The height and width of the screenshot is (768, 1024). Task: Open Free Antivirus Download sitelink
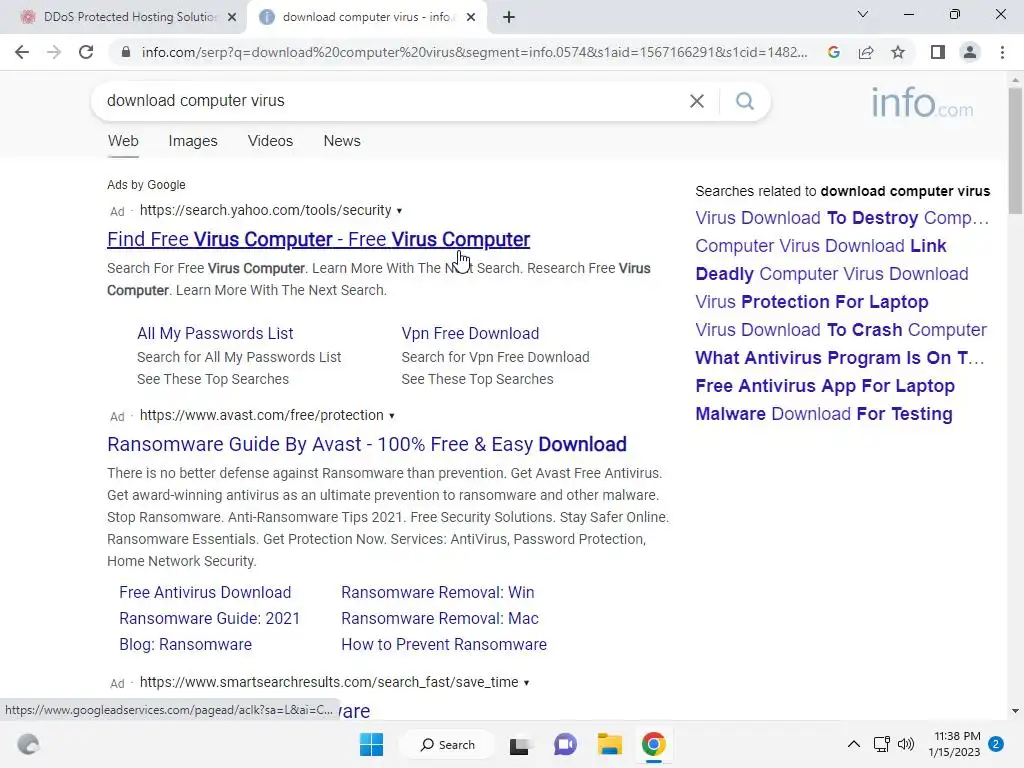(205, 592)
